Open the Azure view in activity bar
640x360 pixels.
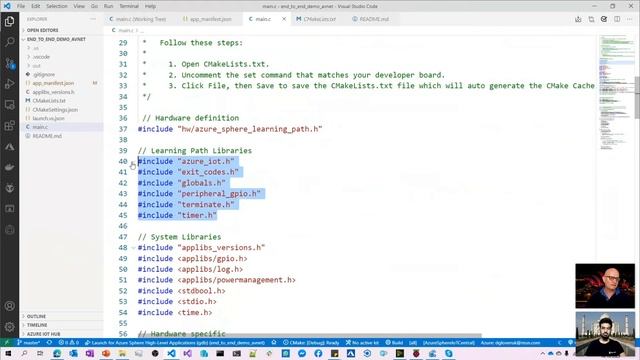pos(9,147)
